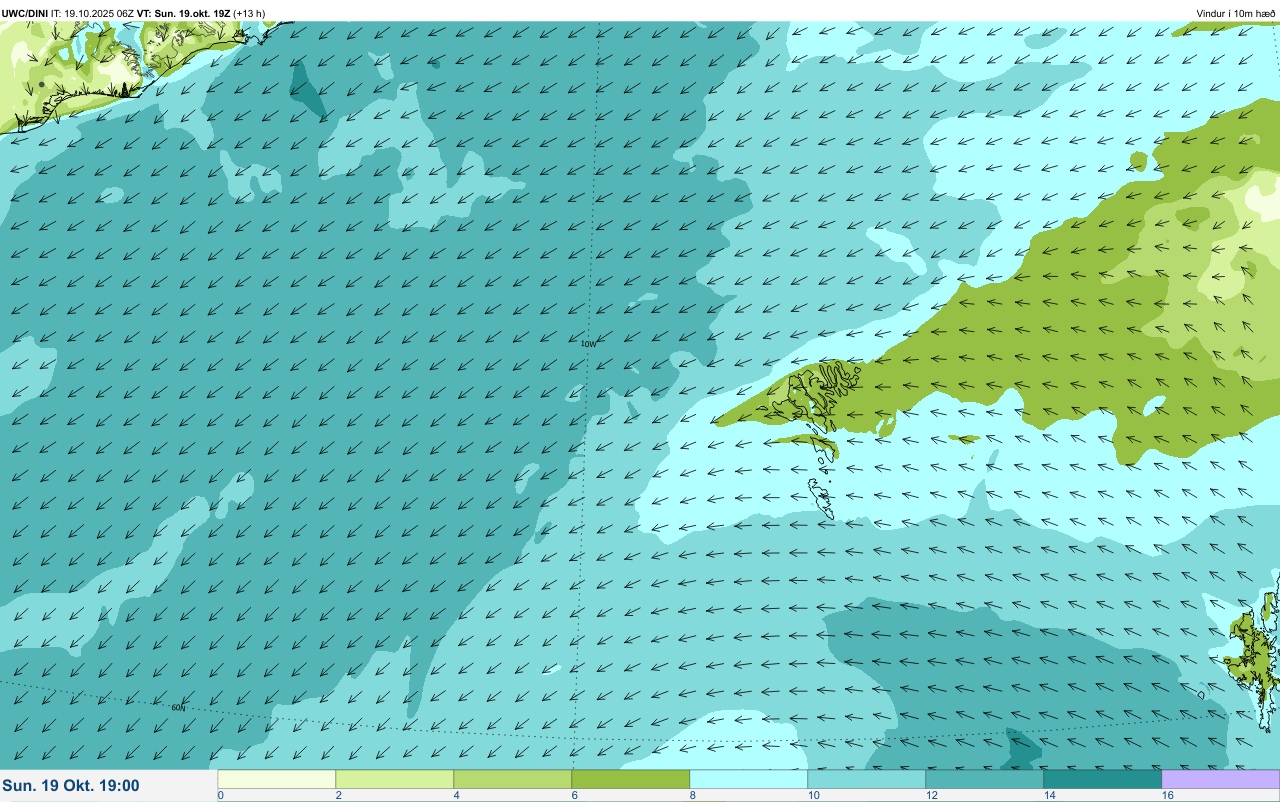Click the 'Sun. 19 Okt. 19:00' date label
This screenshot has width=1280, height=802.
(x=71, y=786)
